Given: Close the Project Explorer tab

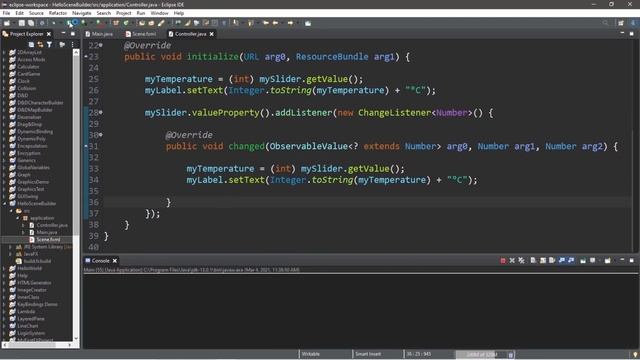Looking at the screenshot, I should pos(49,34).
